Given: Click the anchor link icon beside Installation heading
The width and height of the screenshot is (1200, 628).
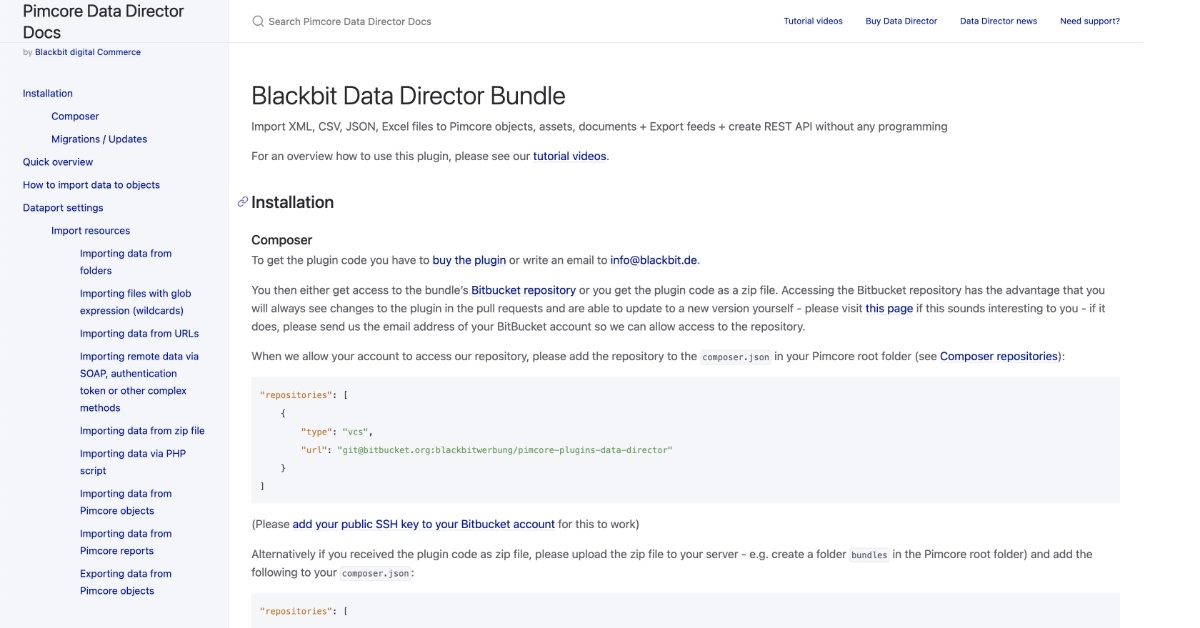Looking at the screenshot, I should pyautogui.click(x=240, y=203).
